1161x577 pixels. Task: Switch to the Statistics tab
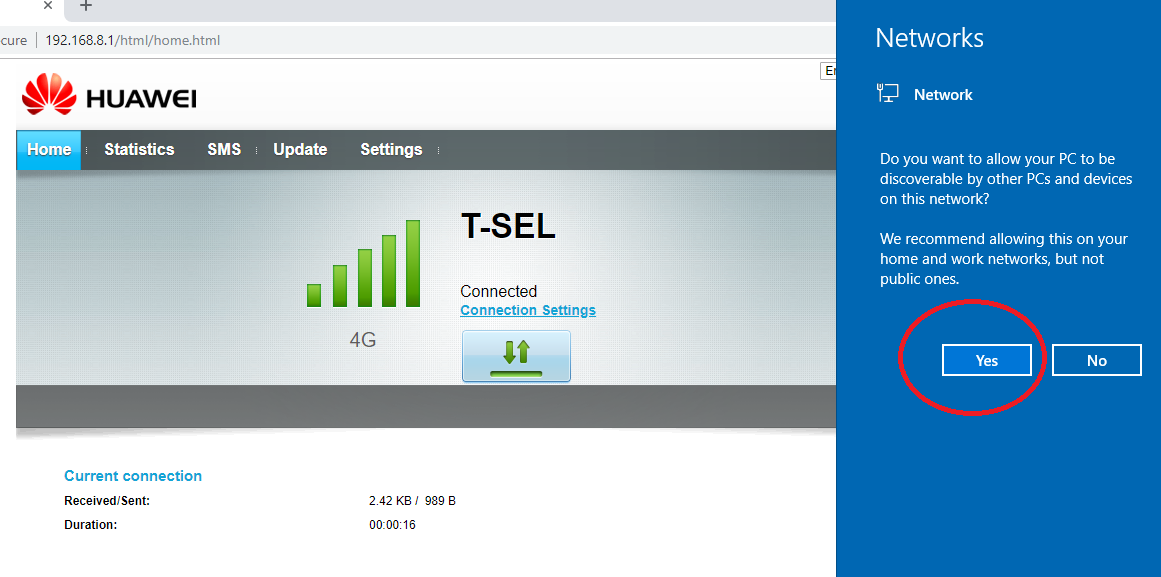[x=139, y=150]
